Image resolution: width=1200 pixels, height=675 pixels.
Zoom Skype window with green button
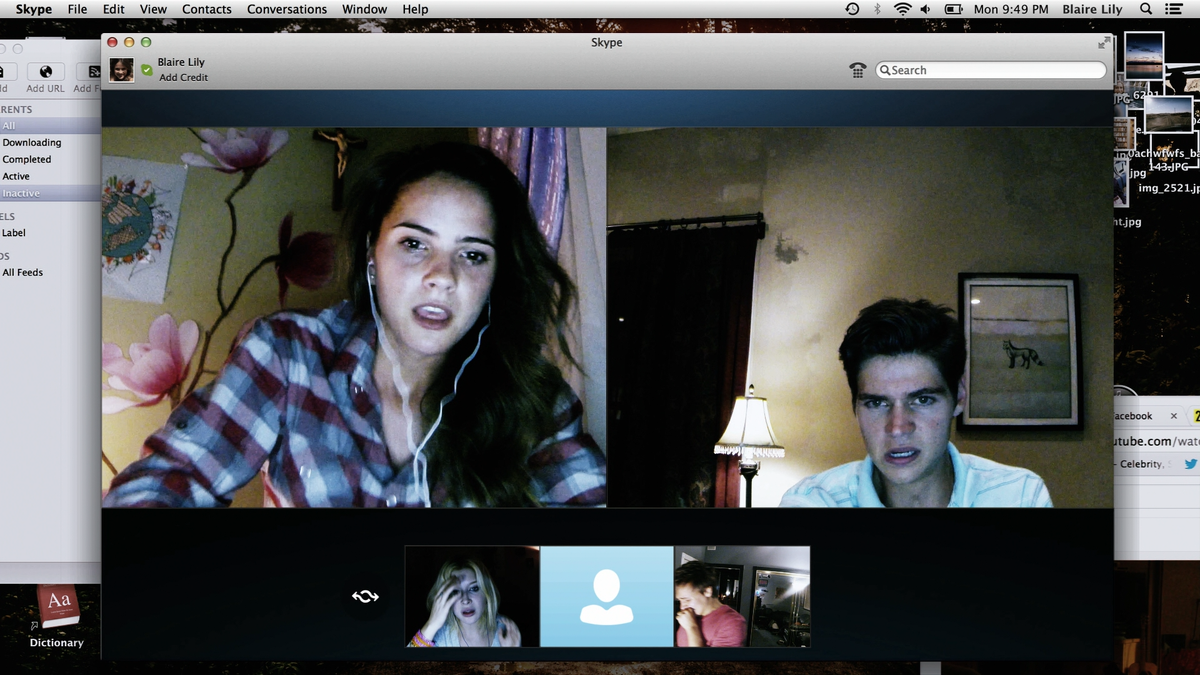(146, 42)
